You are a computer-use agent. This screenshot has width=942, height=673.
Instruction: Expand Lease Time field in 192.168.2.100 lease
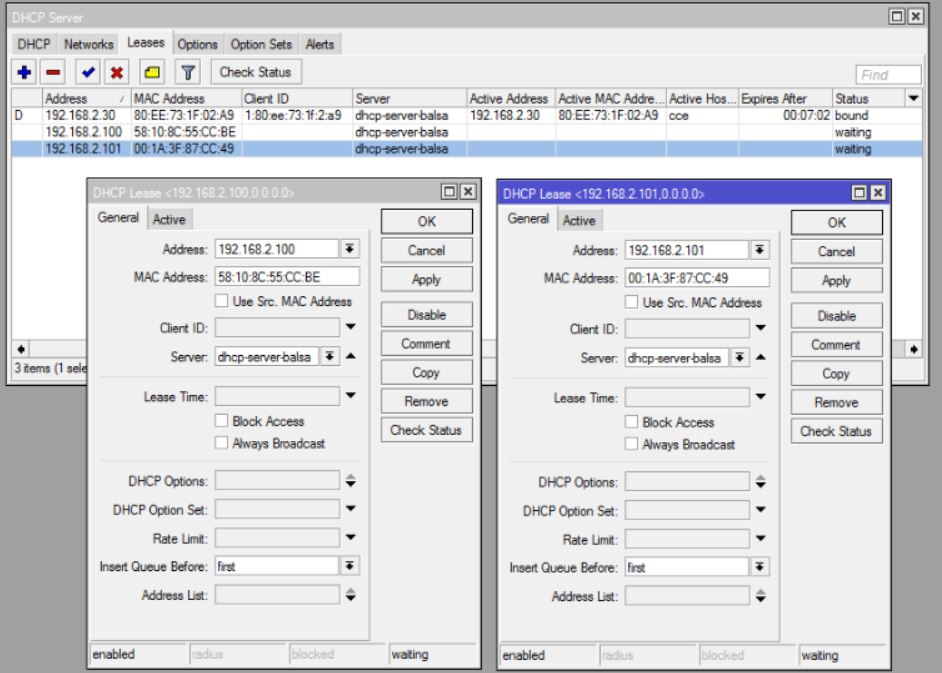(350, 396)
